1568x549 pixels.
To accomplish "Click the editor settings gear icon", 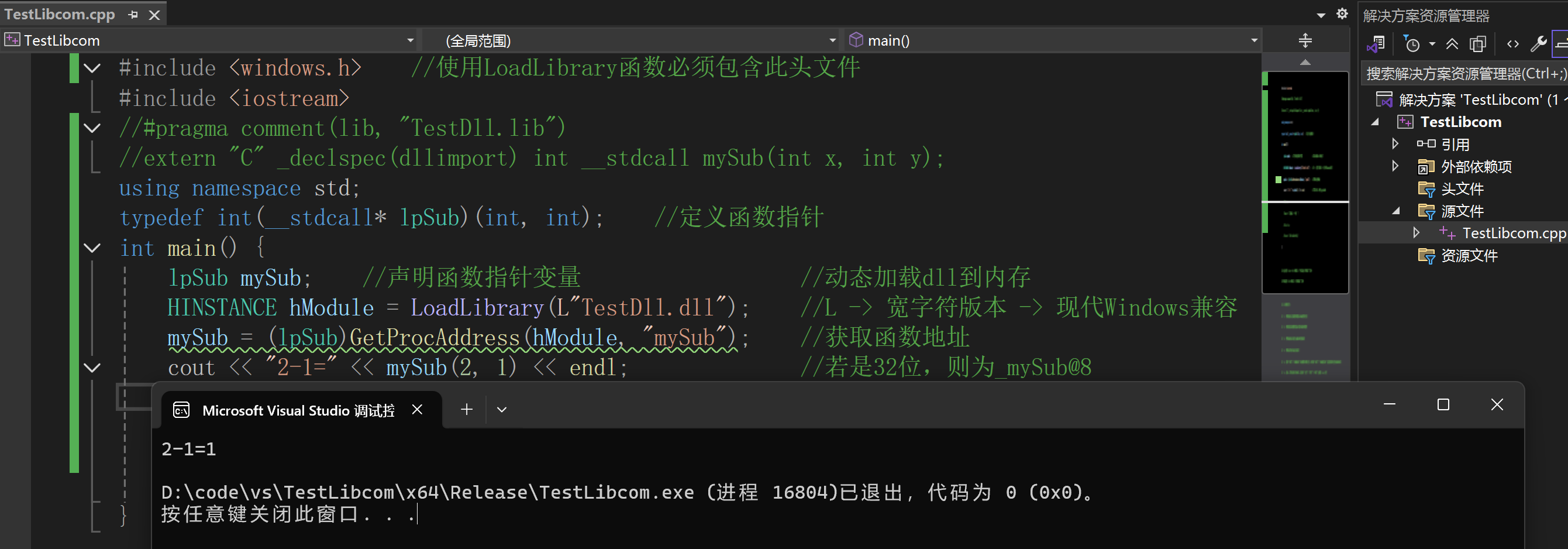I will (1342, 13).
